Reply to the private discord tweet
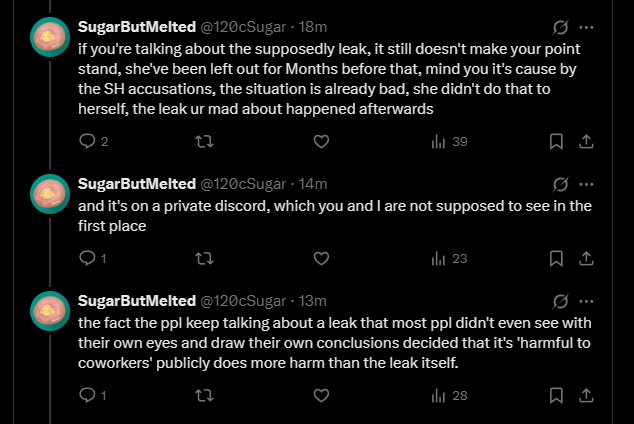Image resolution: width=634 pixels, height=424 pixels. 93,258
